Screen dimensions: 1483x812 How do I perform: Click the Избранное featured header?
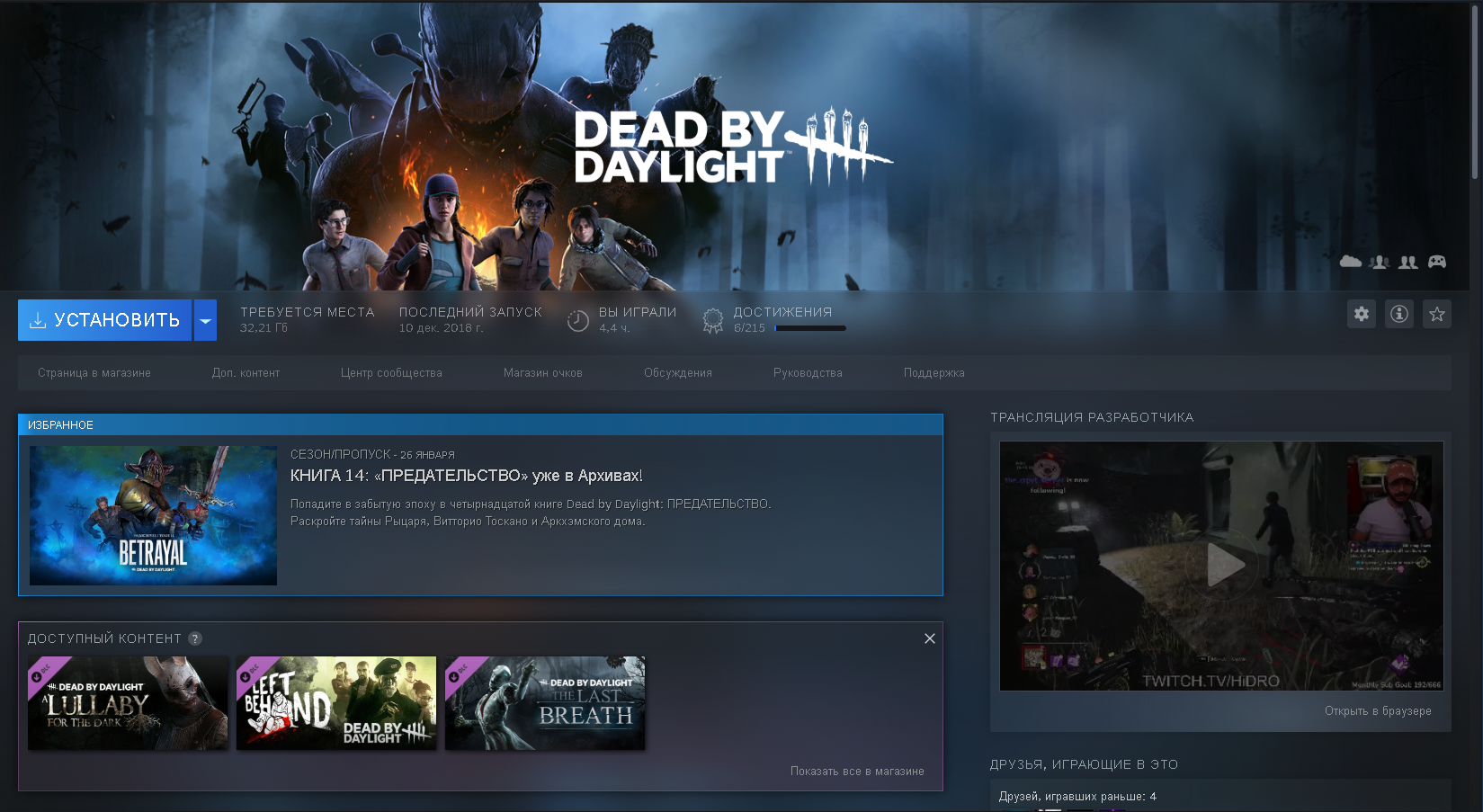(x=480, y=425)
